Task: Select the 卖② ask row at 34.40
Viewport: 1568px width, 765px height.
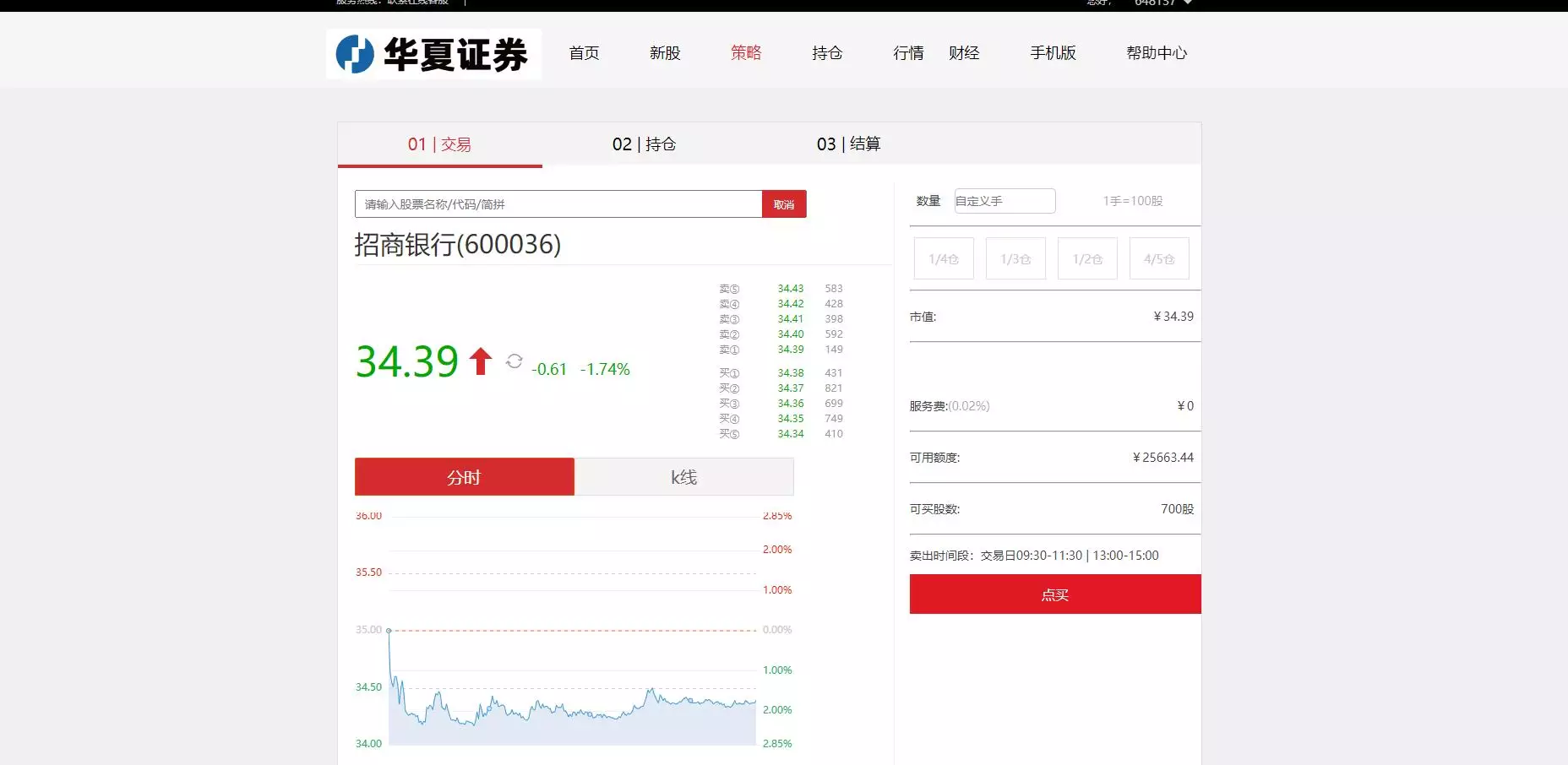Action: click(781, 334)
